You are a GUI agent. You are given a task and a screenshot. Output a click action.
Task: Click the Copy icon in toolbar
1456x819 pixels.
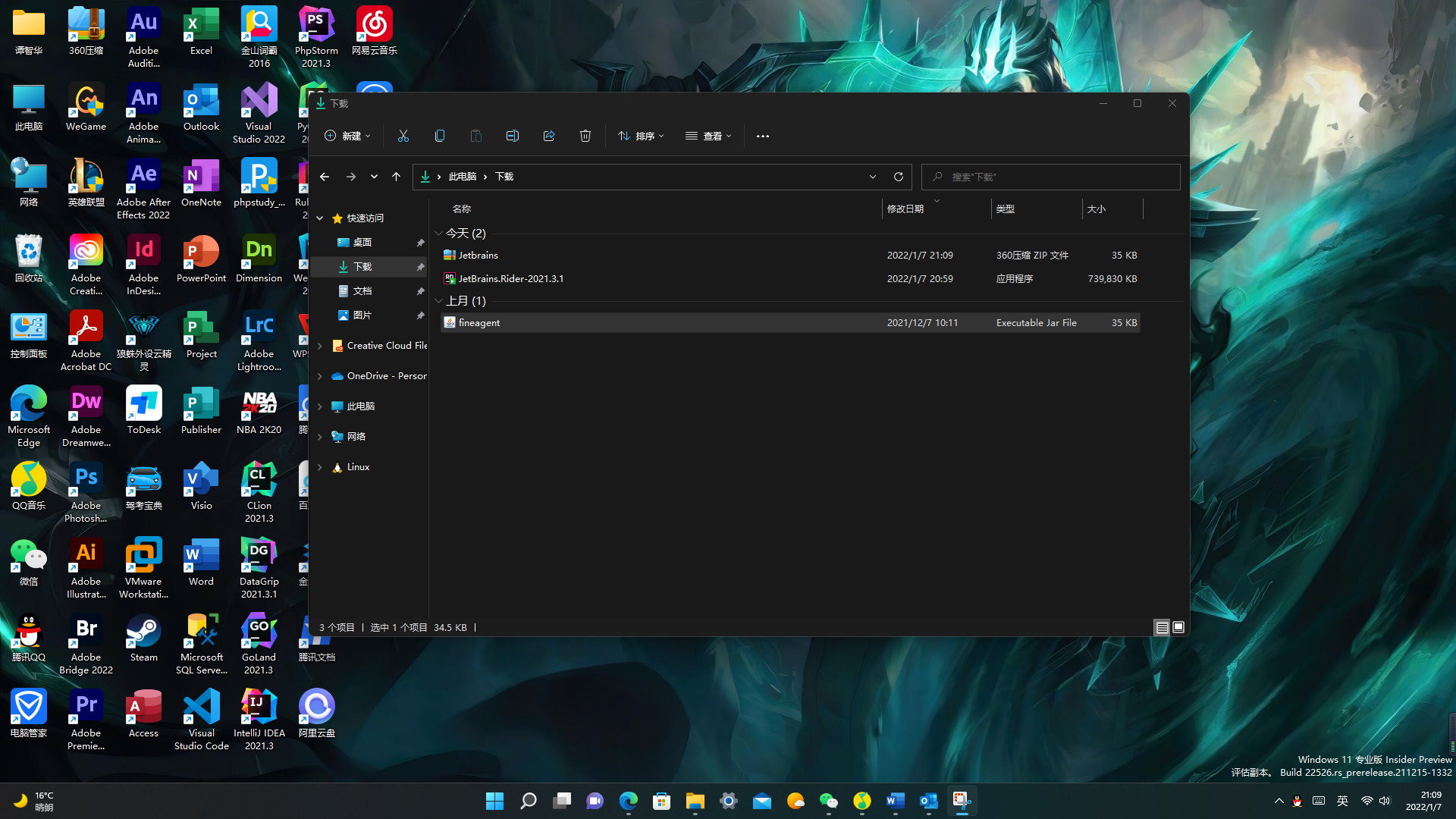pyautogui.click(x=439, y=136)
